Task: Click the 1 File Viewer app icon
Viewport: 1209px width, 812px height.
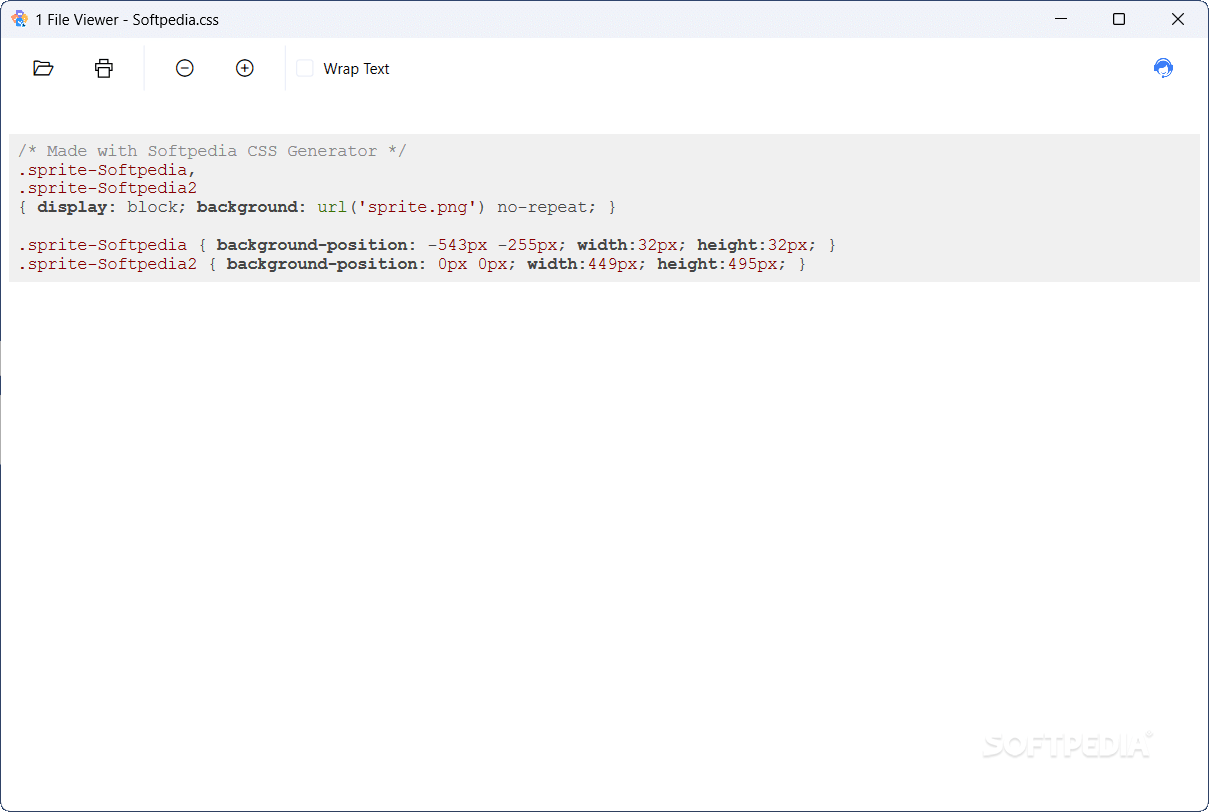Action: coord(19,19)
